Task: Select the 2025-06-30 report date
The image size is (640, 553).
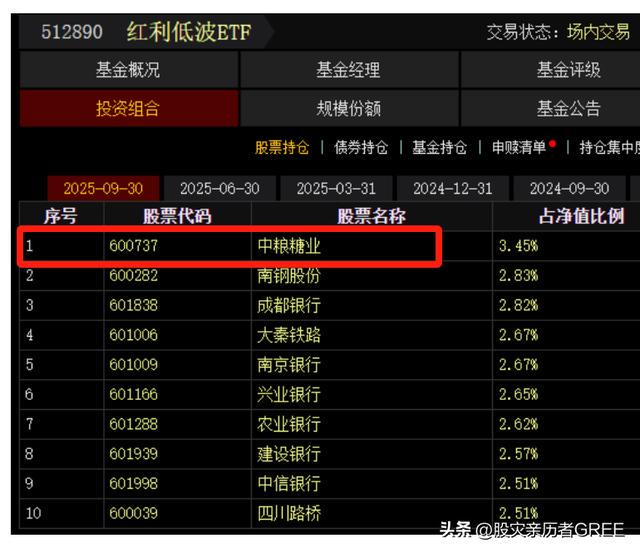Action: 219,188
